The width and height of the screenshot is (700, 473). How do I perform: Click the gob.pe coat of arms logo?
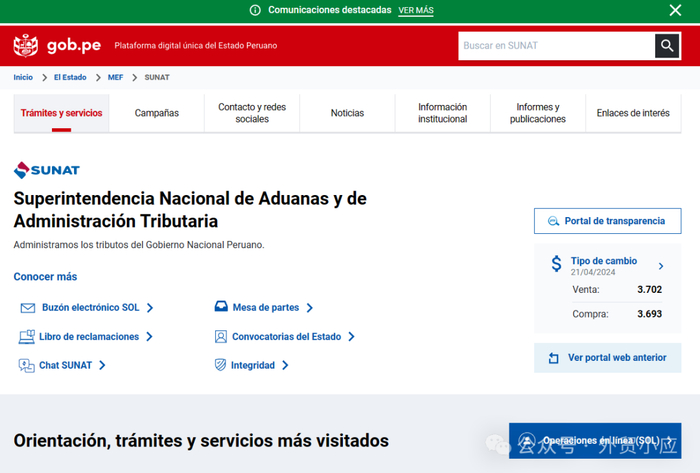pos(25,46)
